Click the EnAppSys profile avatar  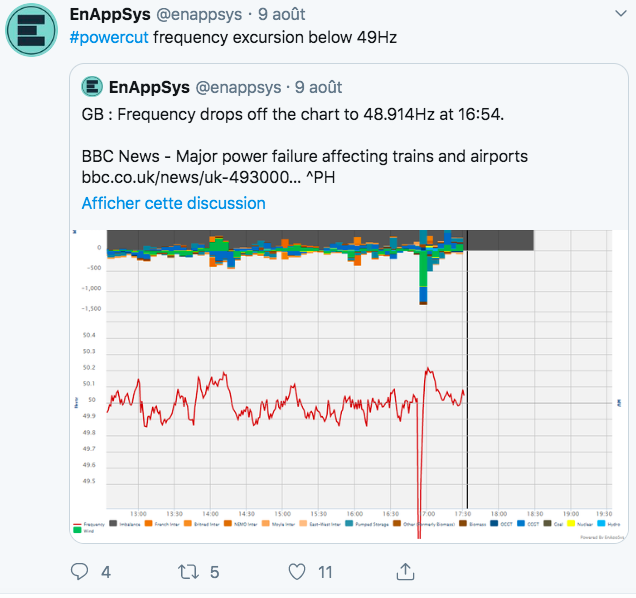pos(31,30)
